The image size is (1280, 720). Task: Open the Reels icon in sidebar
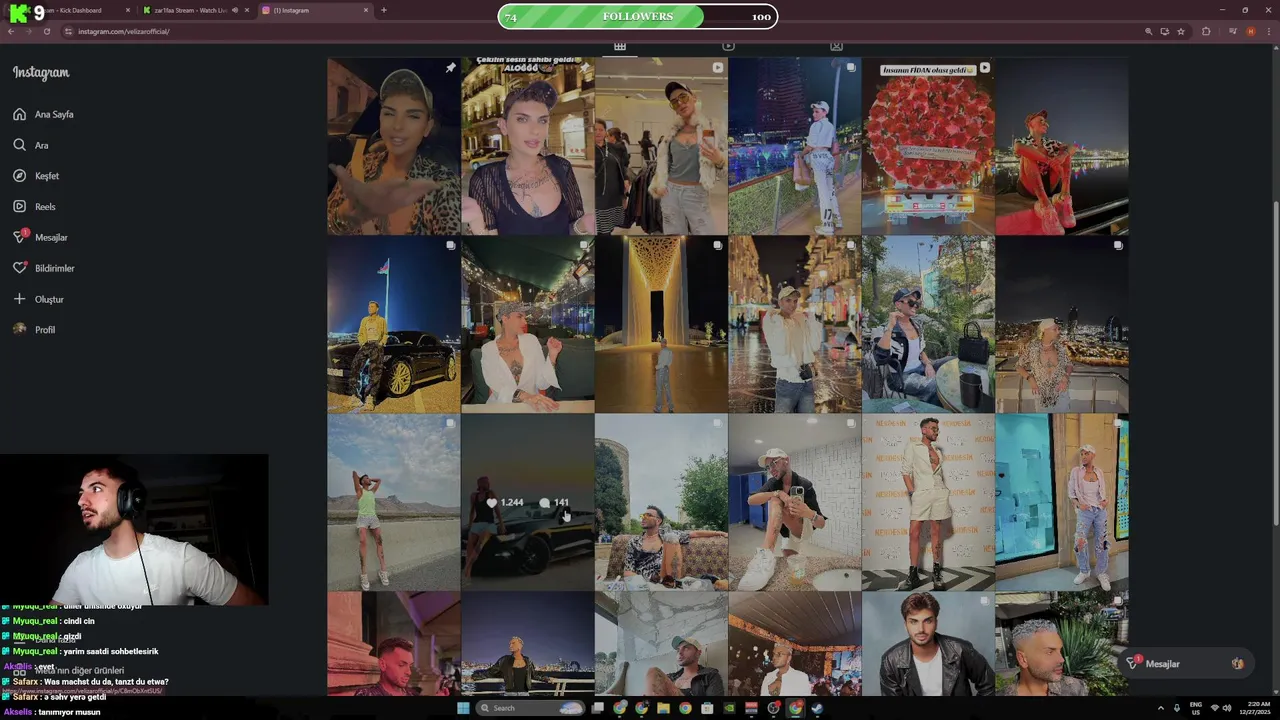click(x=19, y=206)
